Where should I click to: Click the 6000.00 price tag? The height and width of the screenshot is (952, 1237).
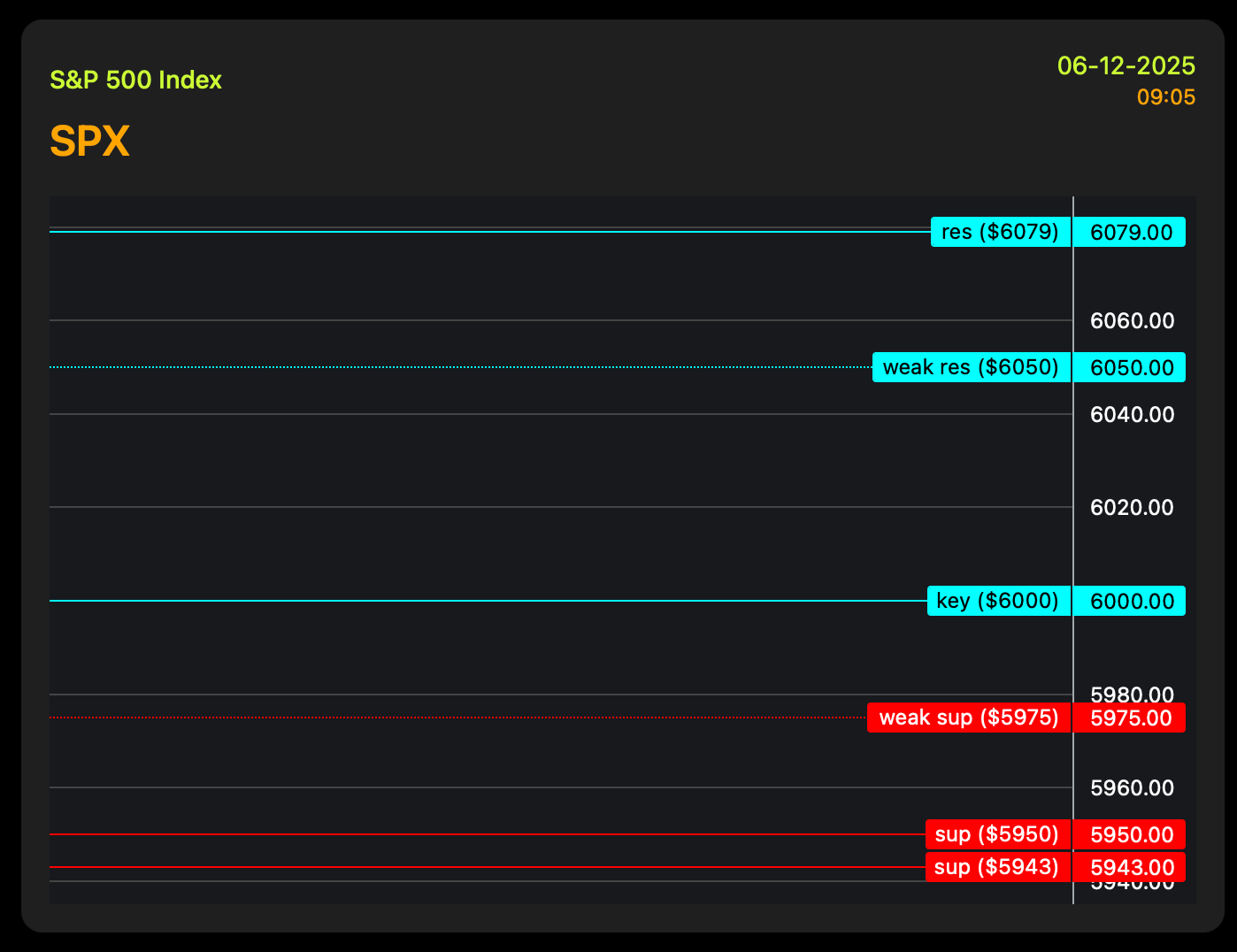(1130, 601)
